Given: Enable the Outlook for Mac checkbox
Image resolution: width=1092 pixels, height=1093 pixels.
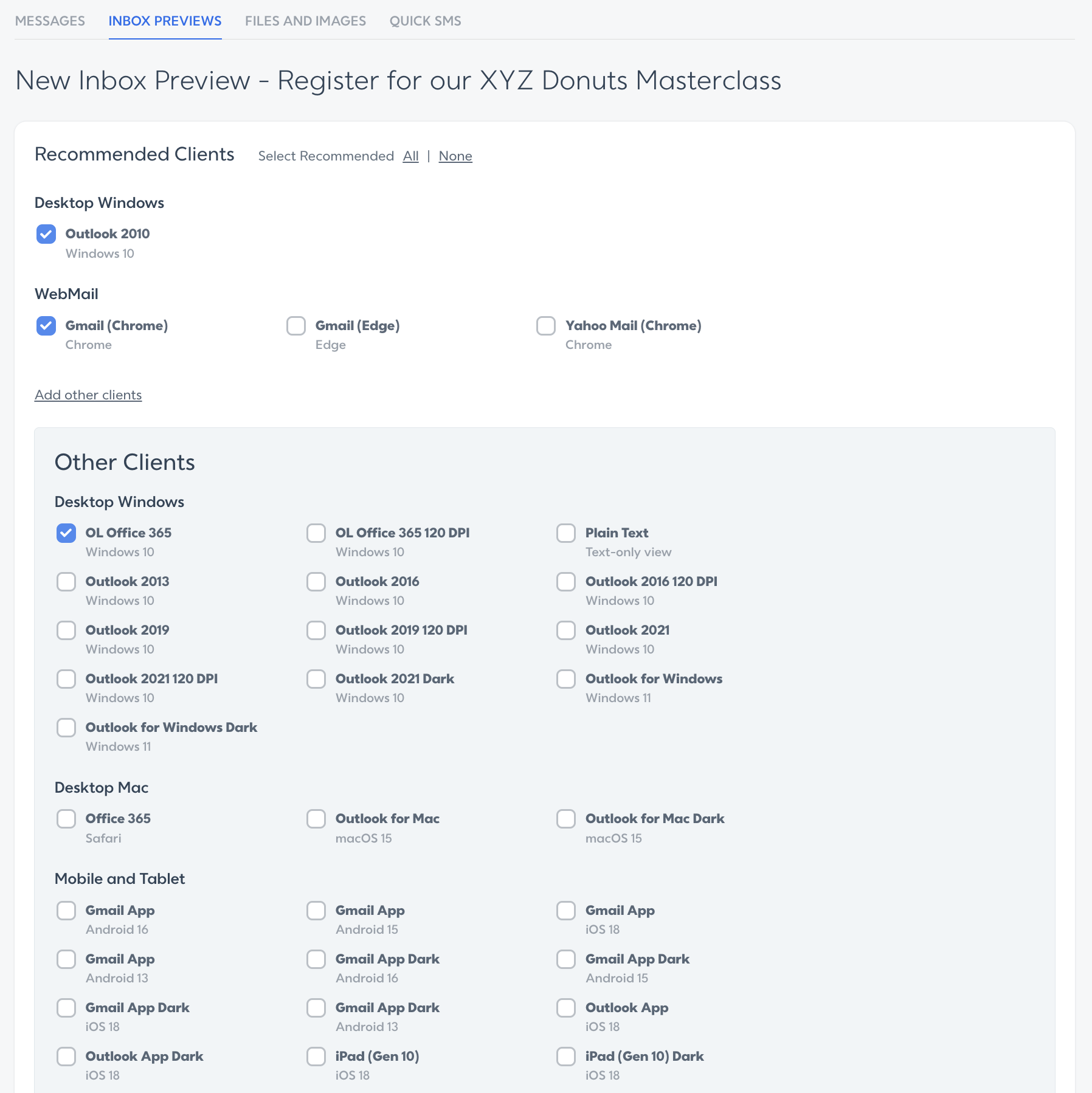Looking at the screenshot, I should [316, 819].
